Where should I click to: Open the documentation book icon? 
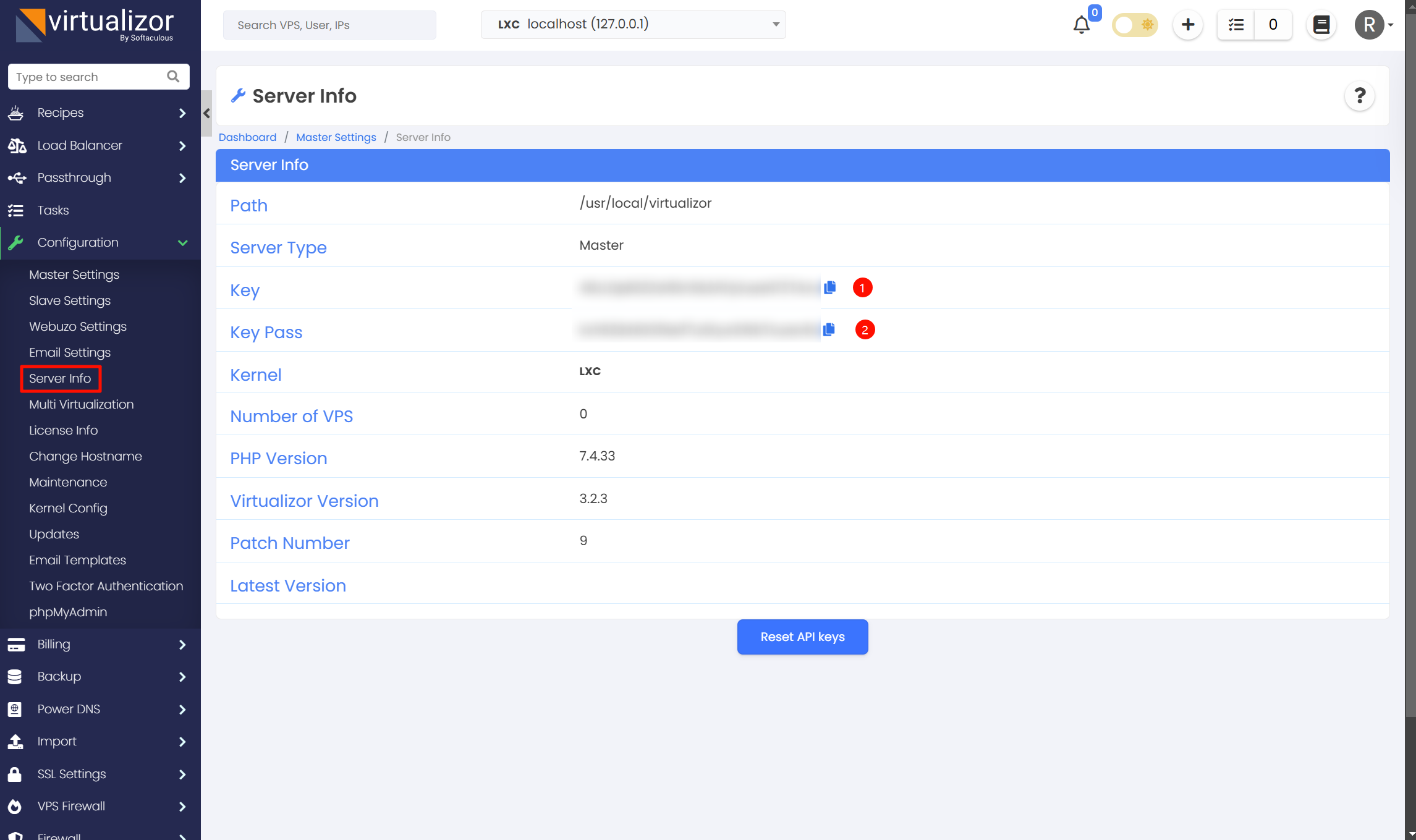(x=1321, y=25)
